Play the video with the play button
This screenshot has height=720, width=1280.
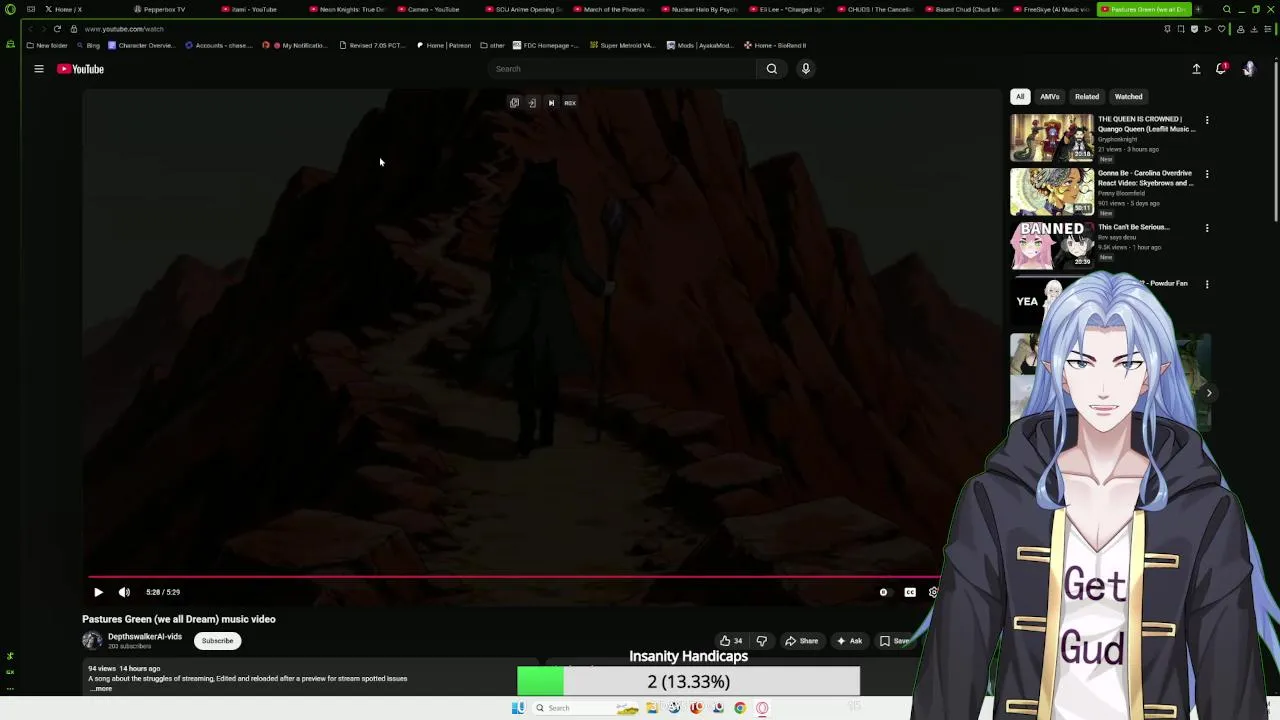click(98, 592)
